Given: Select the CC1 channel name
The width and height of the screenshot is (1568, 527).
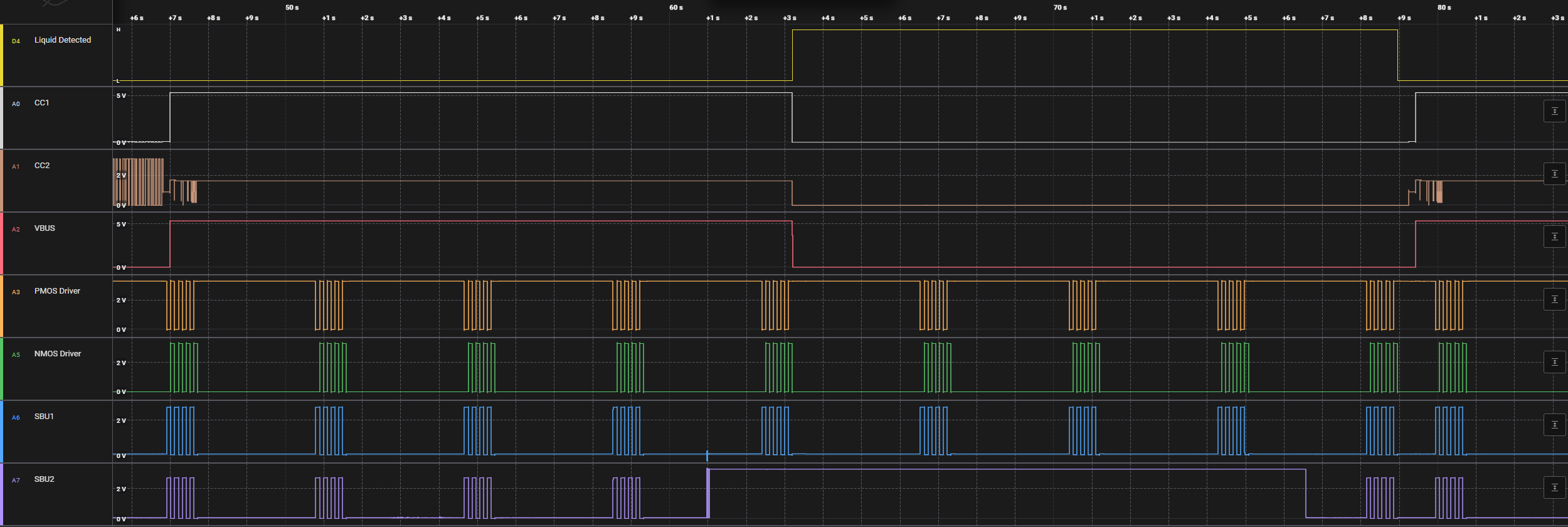Looking at the screenshot, I should tap(41, 103).
